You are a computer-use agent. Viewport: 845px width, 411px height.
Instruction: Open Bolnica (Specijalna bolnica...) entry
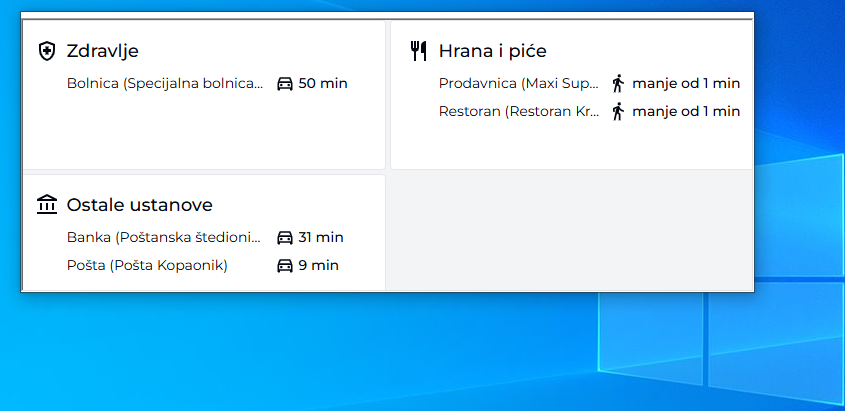point(165,84)
